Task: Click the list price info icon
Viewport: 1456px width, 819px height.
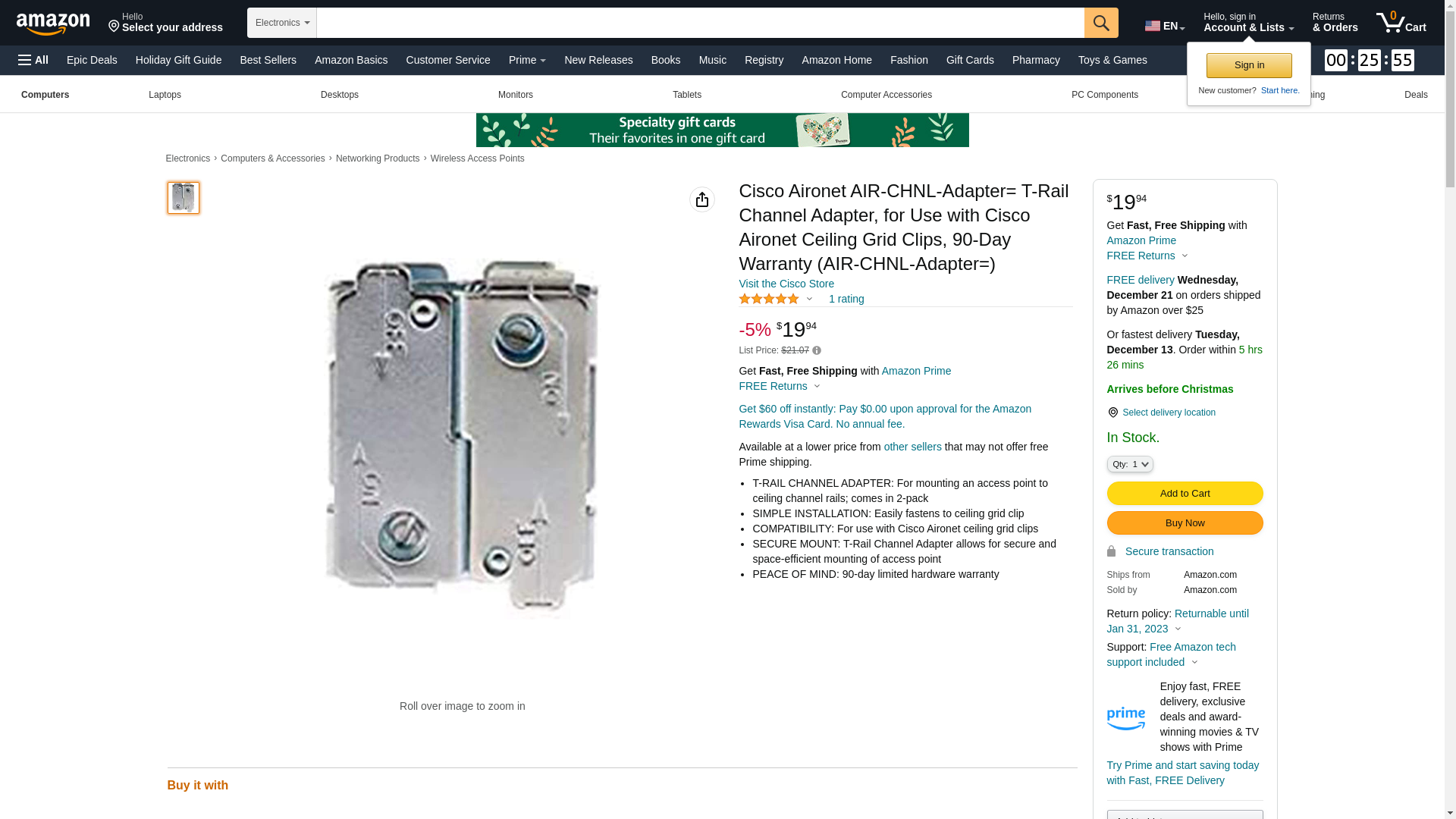Action: tap(817, 350)
